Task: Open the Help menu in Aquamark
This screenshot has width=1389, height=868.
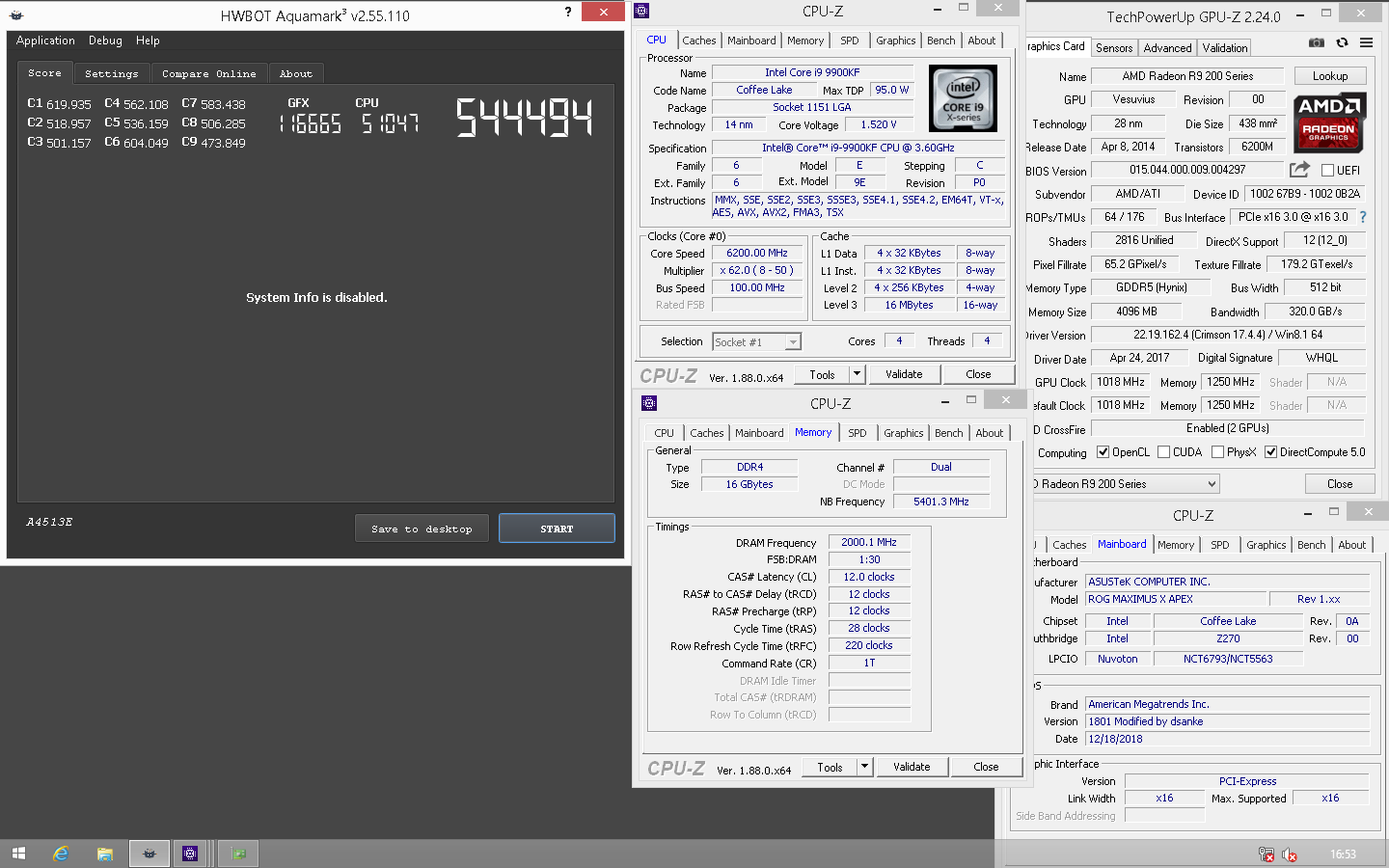Action: coord(148,41)
